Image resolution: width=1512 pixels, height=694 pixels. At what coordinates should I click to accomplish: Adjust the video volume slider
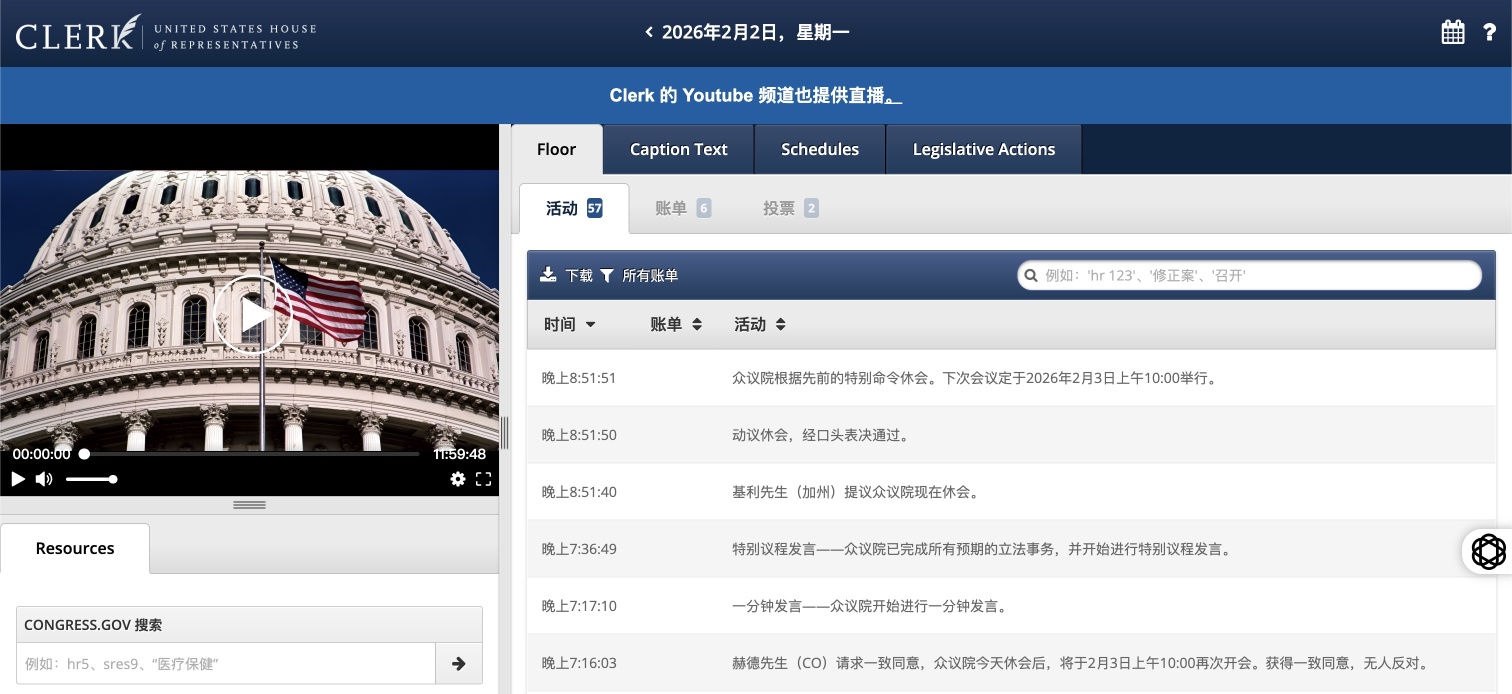(x=91, y=479)
